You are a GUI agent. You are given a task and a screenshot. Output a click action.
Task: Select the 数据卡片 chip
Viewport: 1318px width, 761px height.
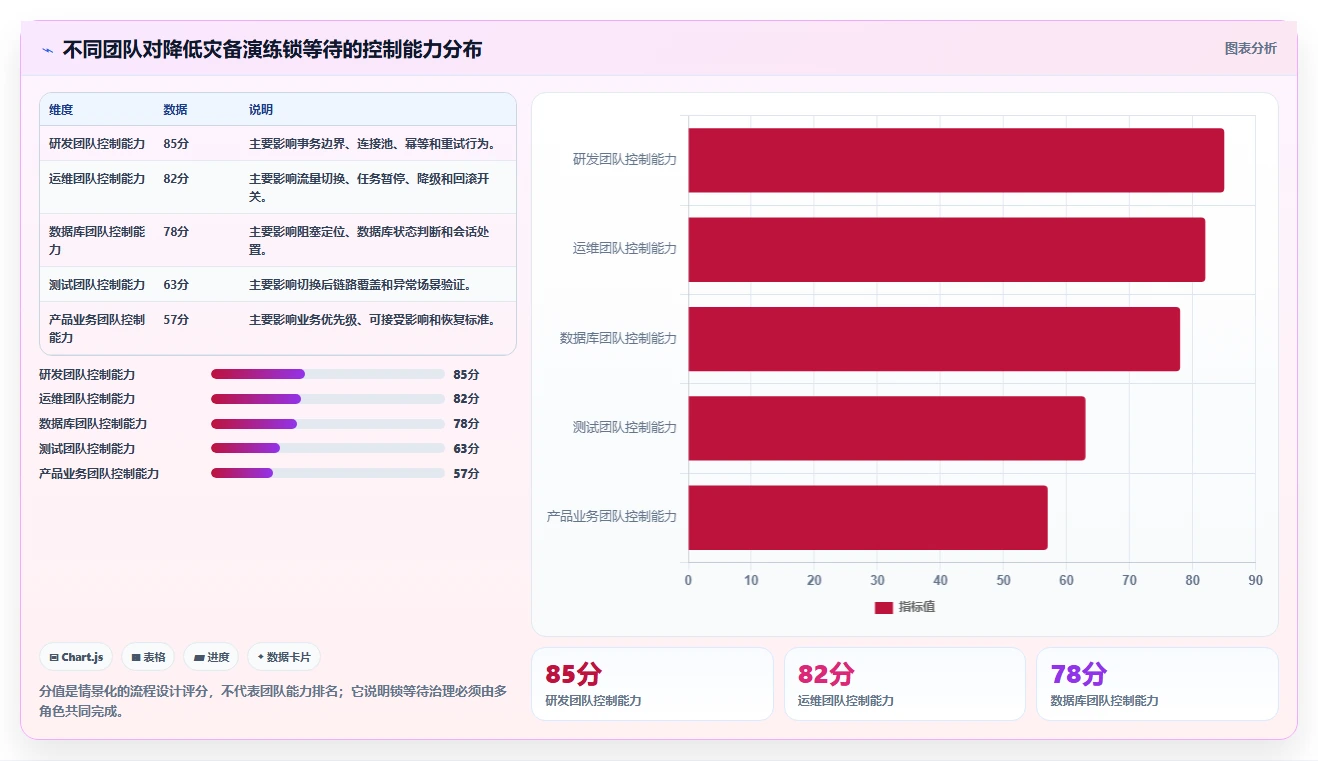tap(284, 657)
